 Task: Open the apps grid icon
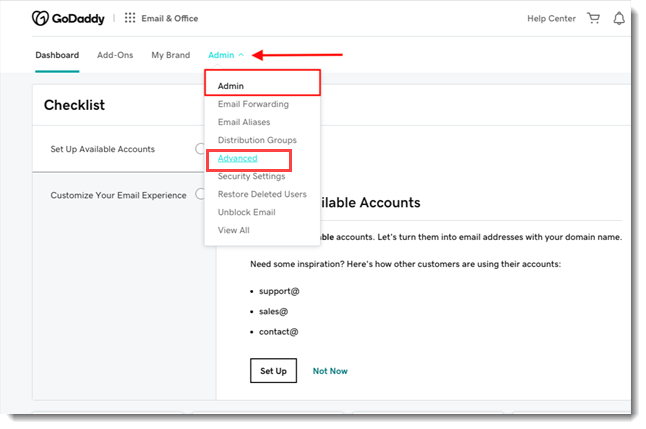coord(130,18)
